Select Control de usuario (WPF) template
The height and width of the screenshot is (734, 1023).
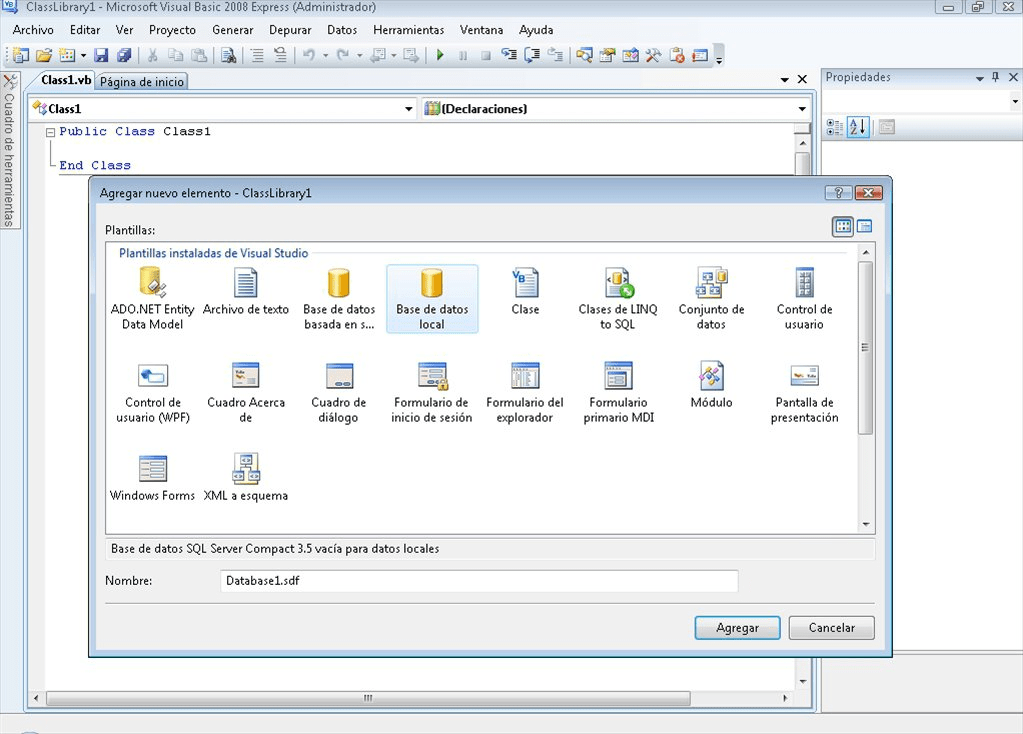[152, 392]
